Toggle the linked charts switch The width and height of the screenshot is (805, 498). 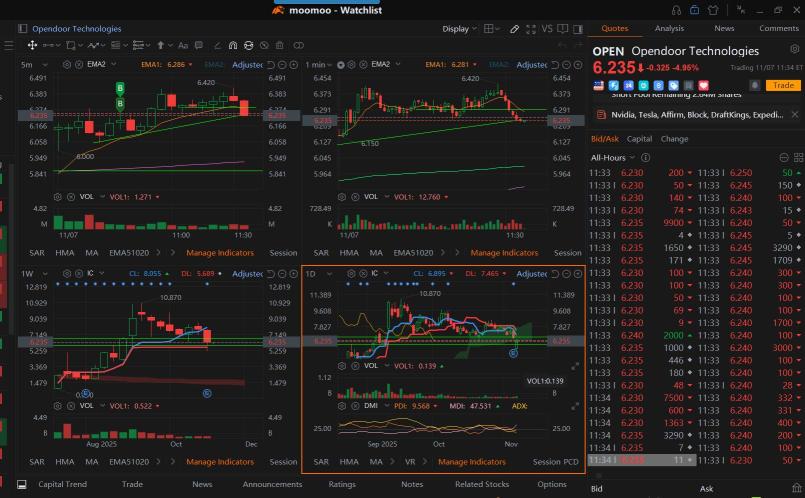point(298,45)
